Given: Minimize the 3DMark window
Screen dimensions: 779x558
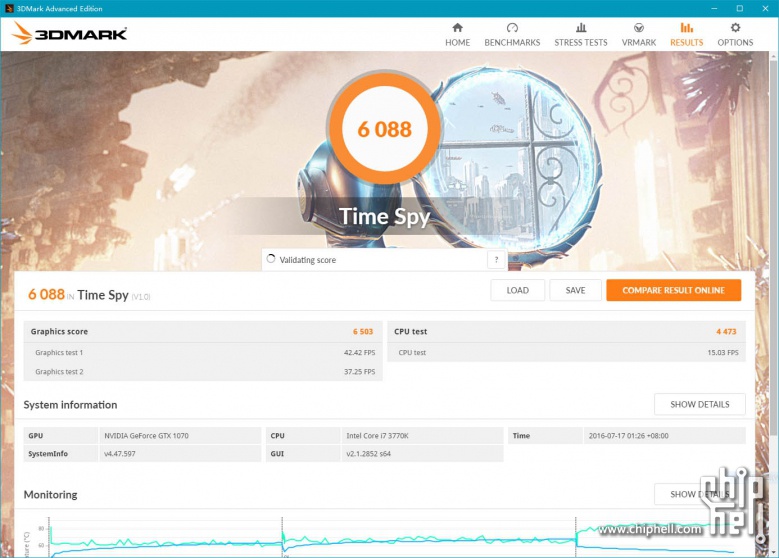Looking at the screenshot, I should pos(714,8).
